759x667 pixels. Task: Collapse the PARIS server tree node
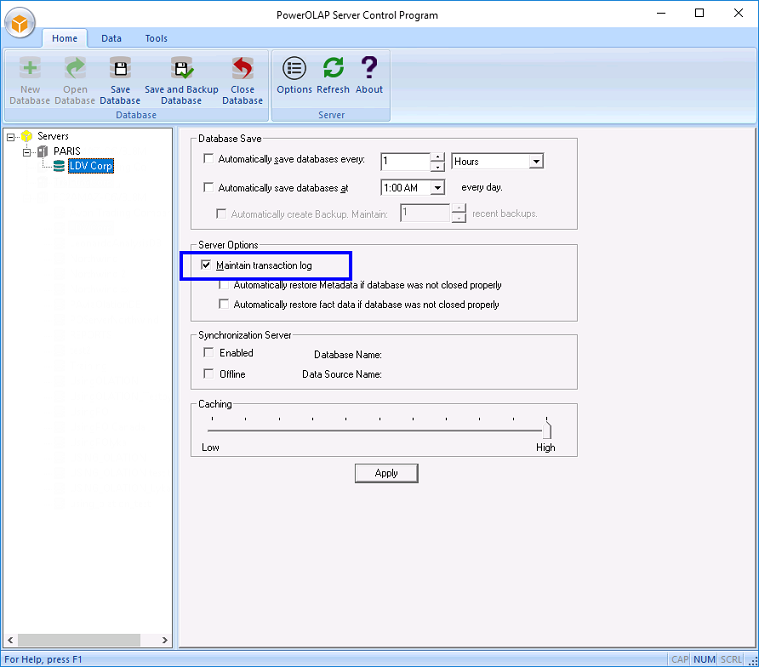click(27, 152)
